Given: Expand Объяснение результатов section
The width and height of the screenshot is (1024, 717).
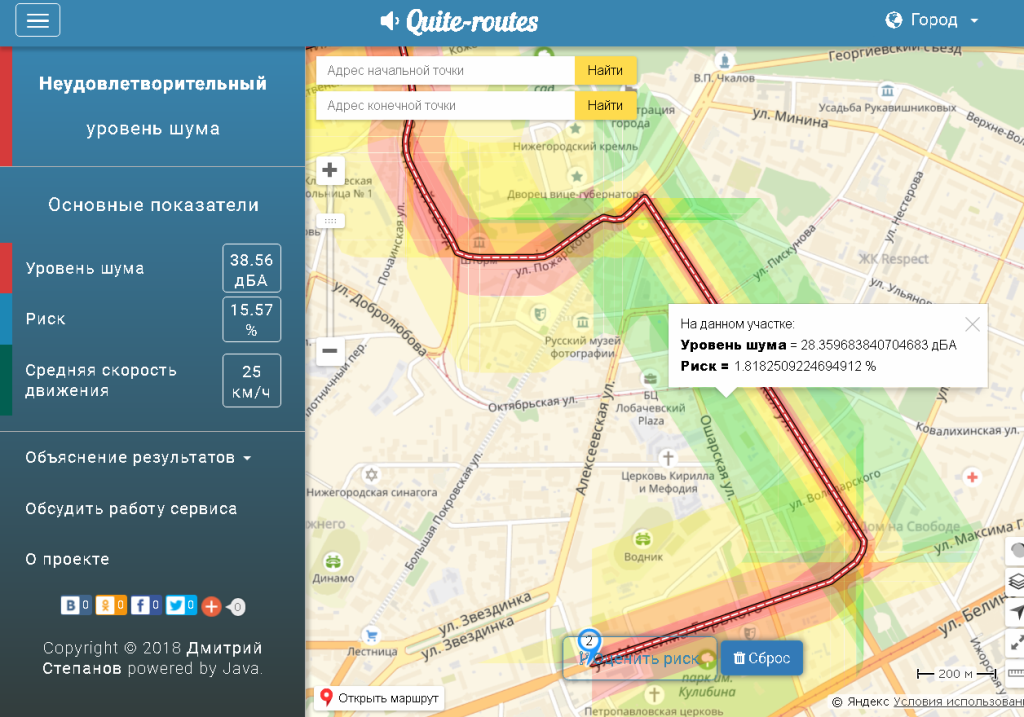Looking at the screenshot, I should point(138,458).
